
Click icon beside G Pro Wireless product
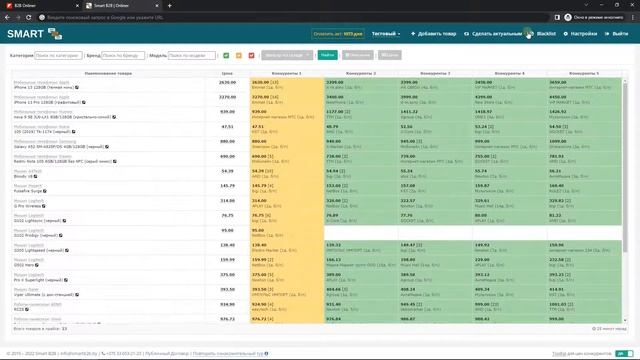pyautogui.click(x=44, y=206)
